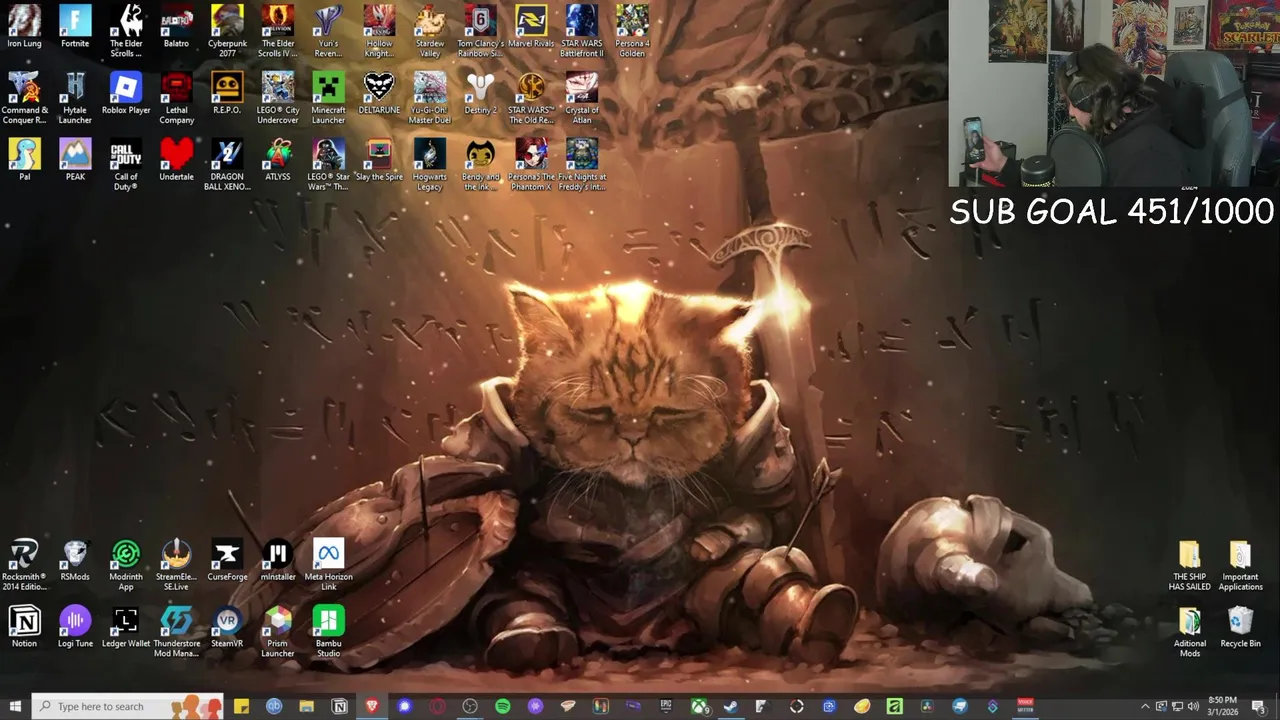This screenshot has width=1280, height=720.
Task: Launch Modrinth App icon
Action: click(x=126, y=565)
